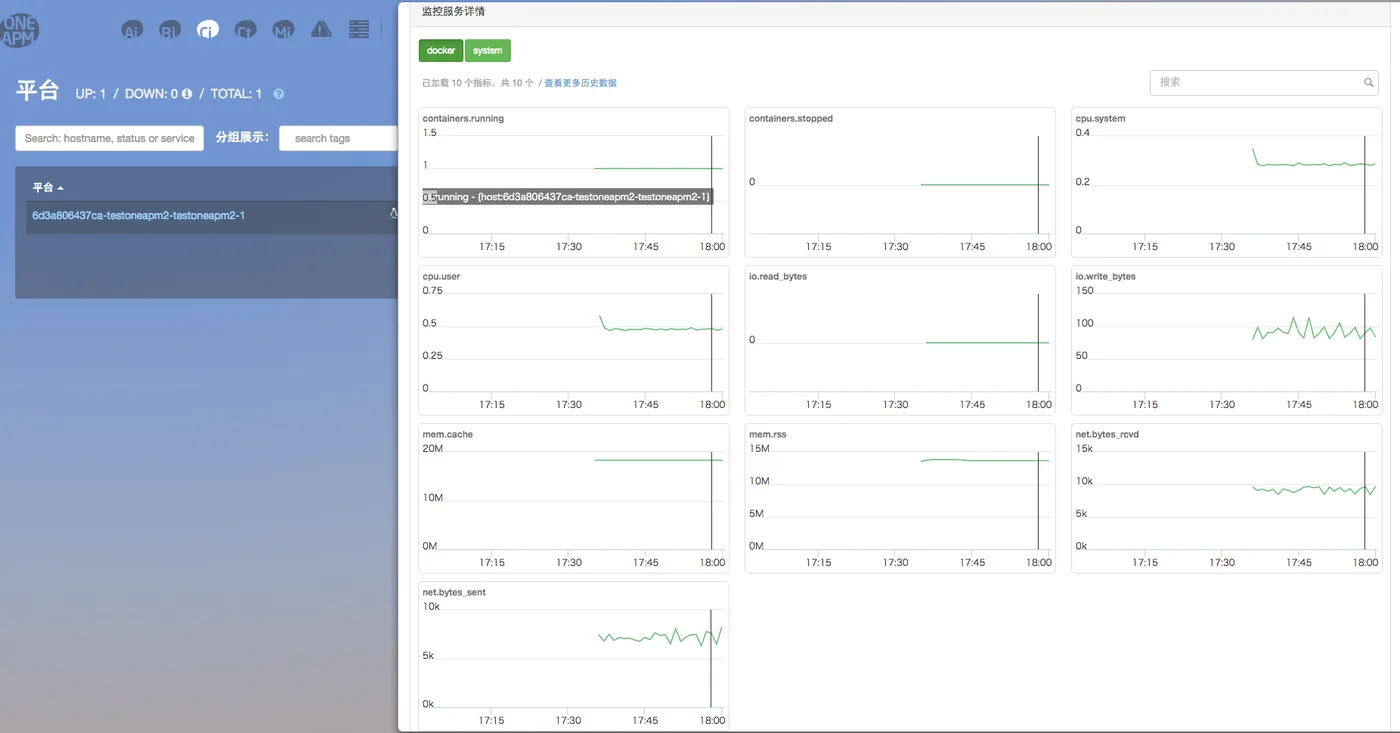The image size is (1400, 733).
Task: Open the server stack icon
Action: click(359, 29)
